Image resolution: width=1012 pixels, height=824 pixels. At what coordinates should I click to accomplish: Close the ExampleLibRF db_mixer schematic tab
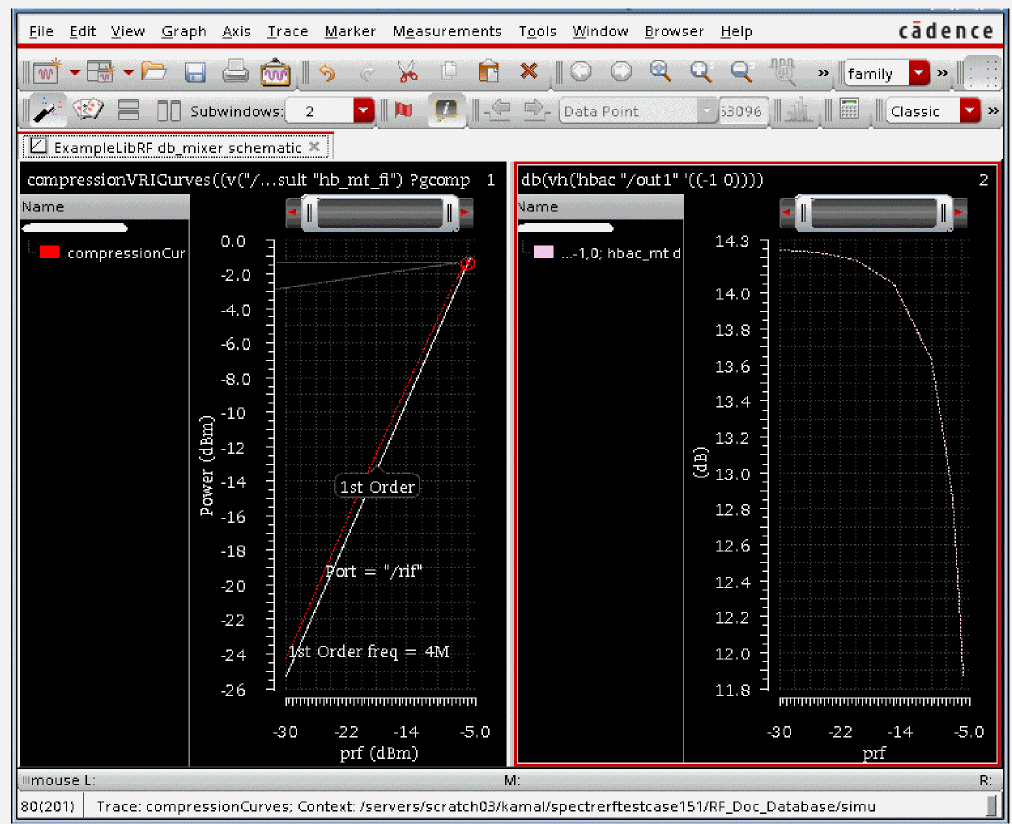tap(314, 147)
